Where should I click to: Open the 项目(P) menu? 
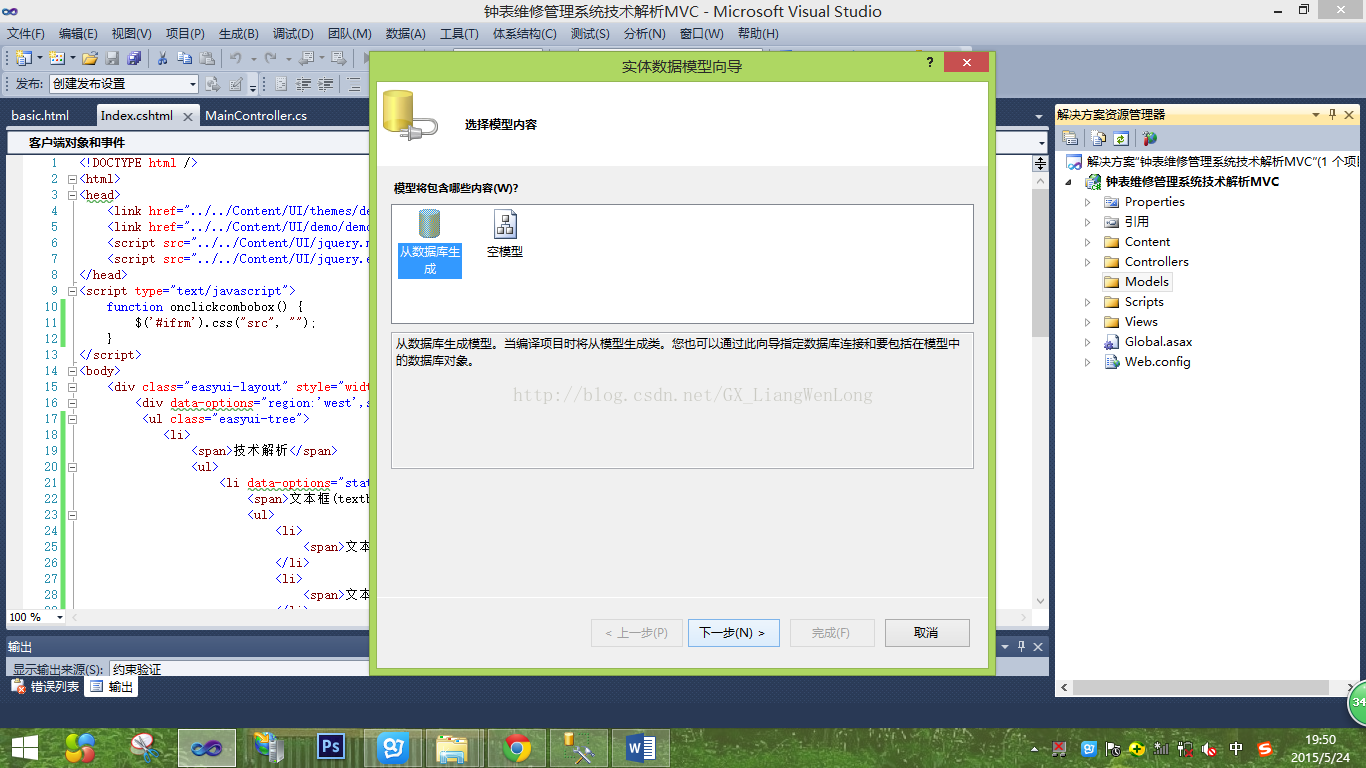pyautogui.click(x=185, y=33)
